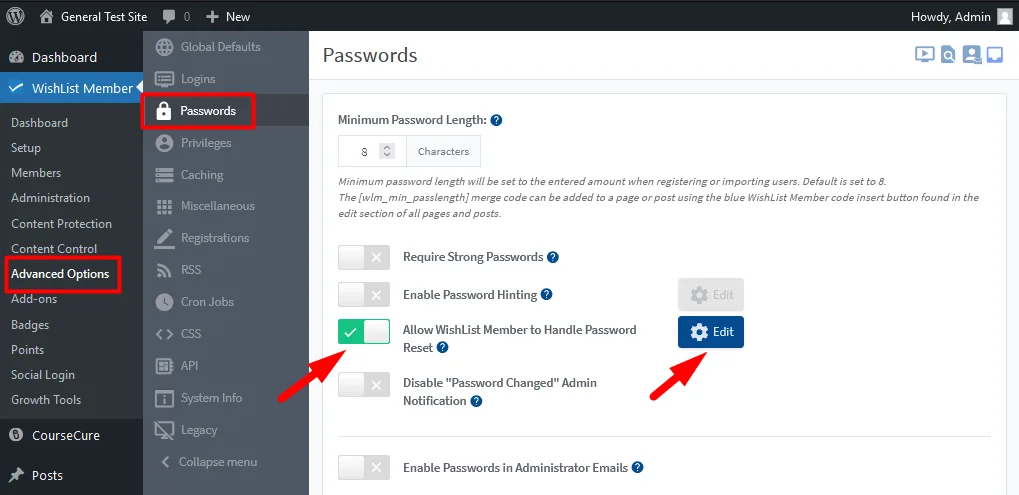The width and height of the screenshot is (1019, 495).
Task: Toggle Disable Password Changed Admin Notification switch
Action: point(364,385)
